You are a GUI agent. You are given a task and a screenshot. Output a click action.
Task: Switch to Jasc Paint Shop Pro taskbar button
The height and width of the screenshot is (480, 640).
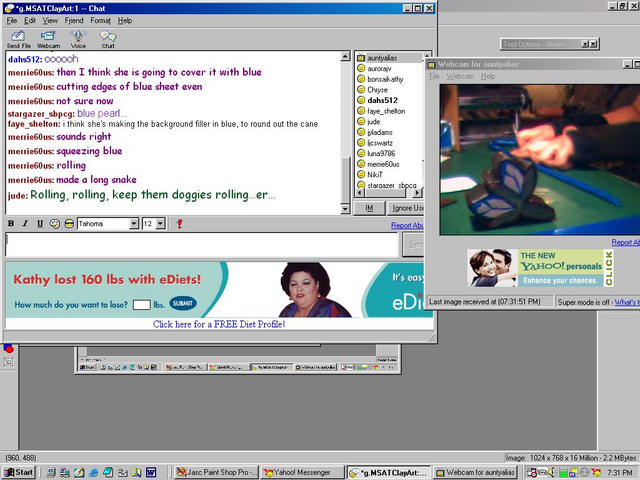(x=216, y=472)
